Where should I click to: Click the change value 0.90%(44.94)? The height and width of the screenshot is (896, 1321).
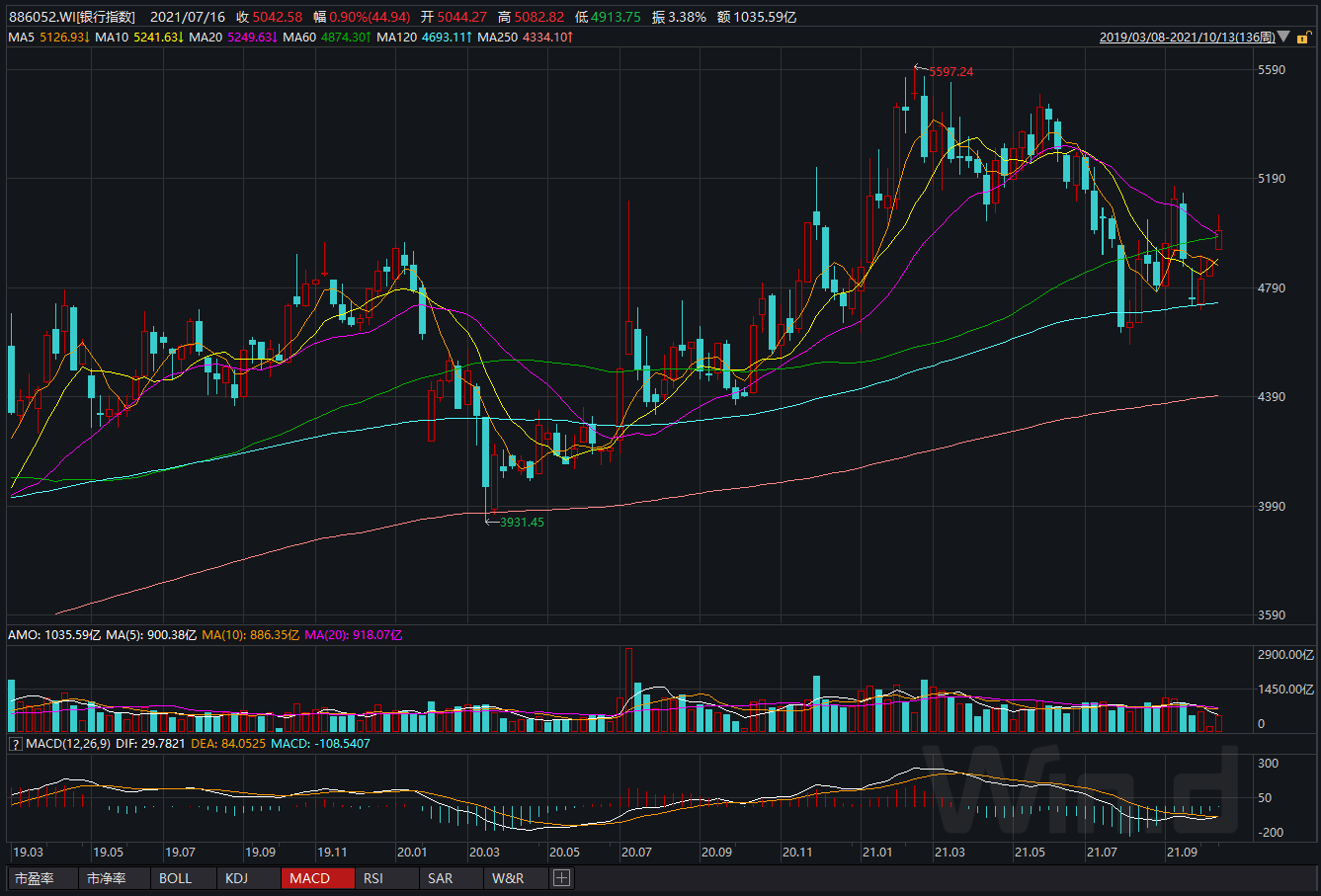(372, 17)
